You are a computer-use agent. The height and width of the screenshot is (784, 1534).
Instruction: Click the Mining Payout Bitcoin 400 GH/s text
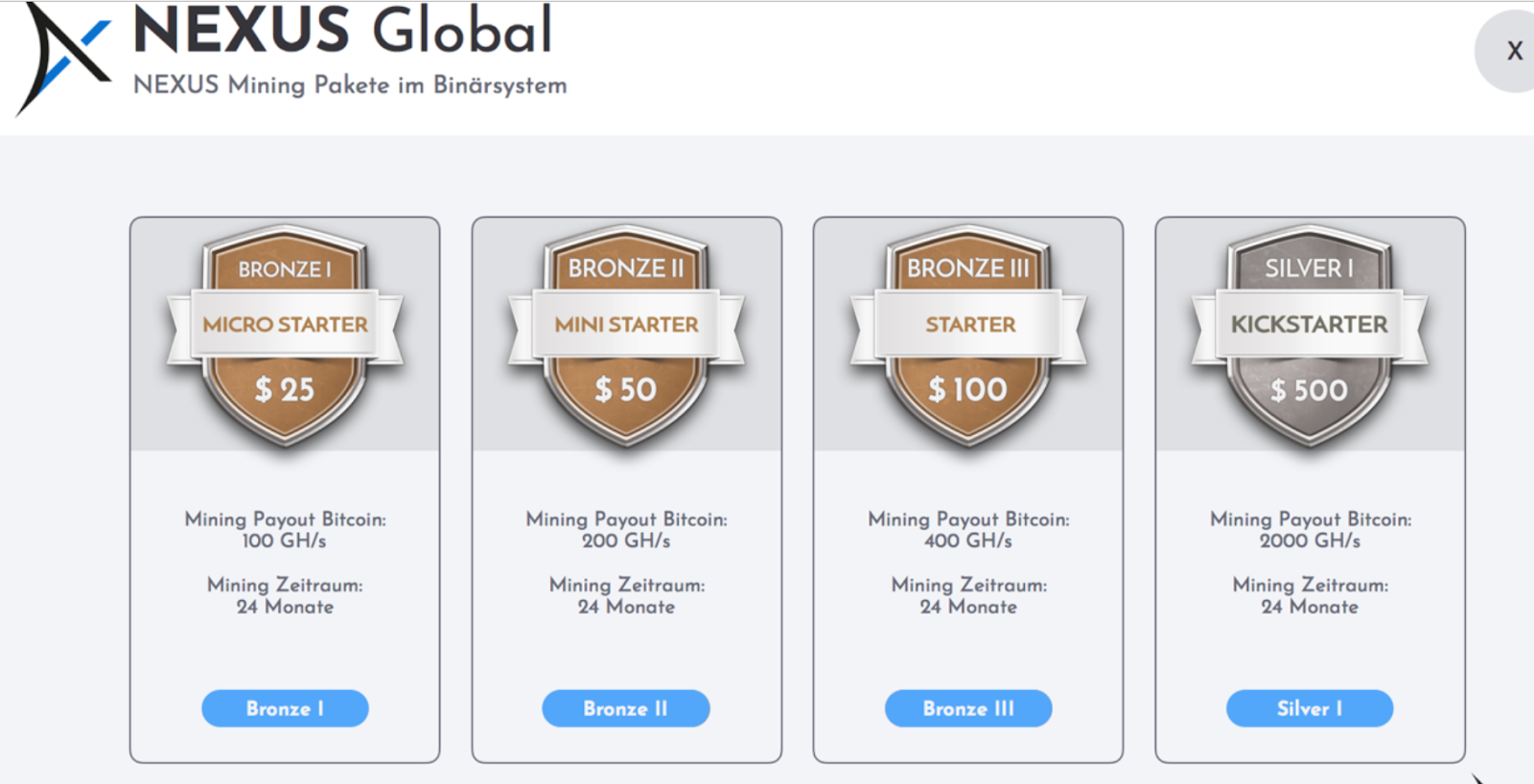[x=968, y=529]
